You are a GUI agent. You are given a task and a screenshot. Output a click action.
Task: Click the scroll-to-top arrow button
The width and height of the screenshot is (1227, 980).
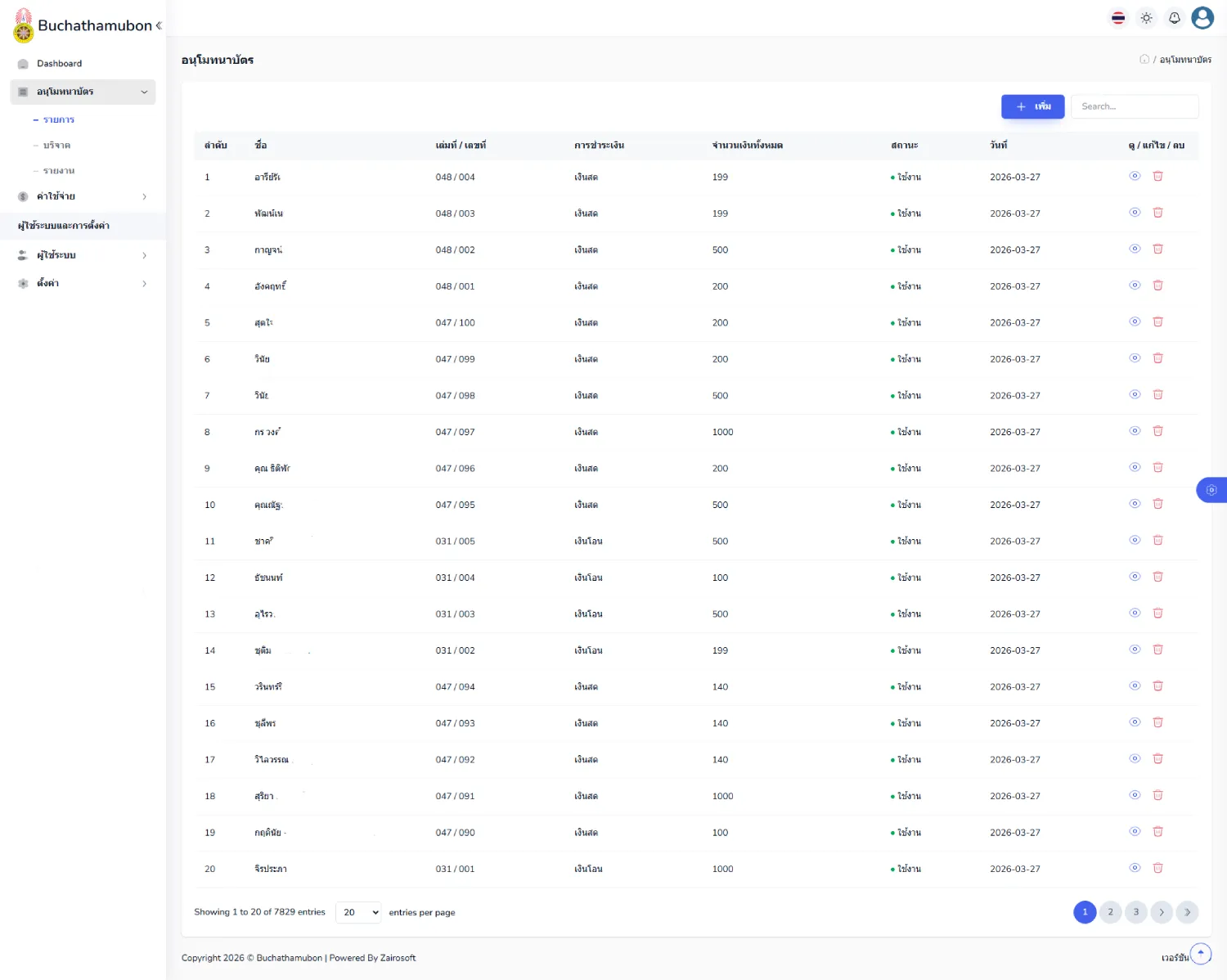1201,954
